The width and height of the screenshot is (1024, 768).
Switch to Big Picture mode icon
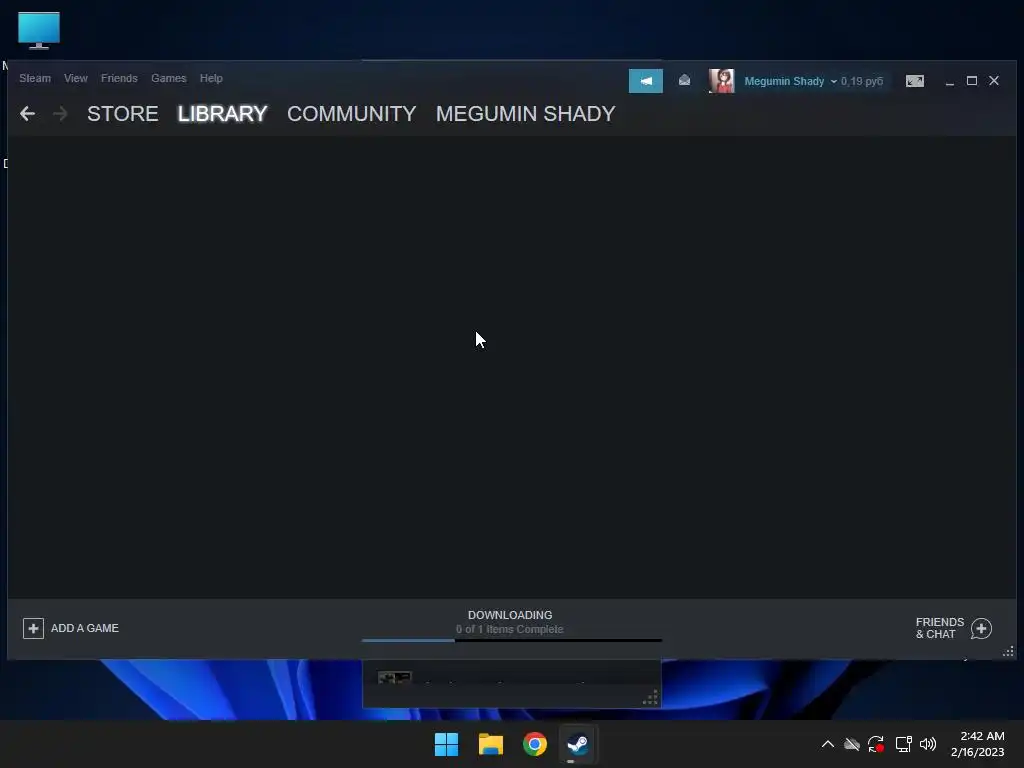pyautogui.click(x=915, y=81)
